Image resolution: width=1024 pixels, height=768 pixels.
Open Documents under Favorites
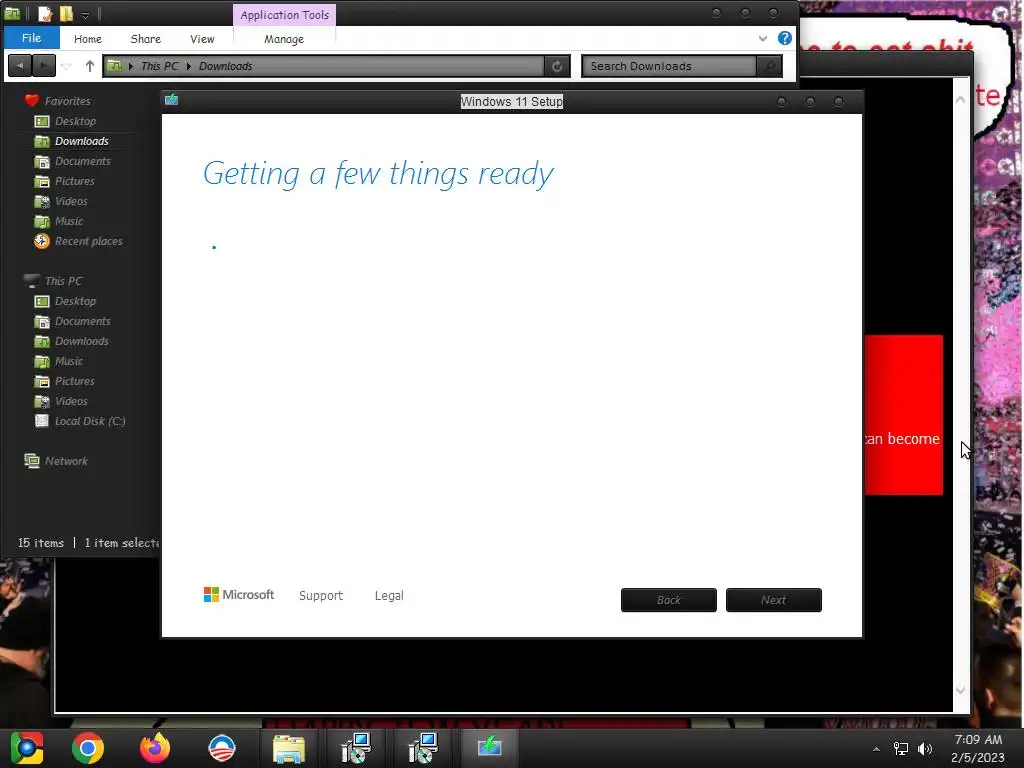click(x=82, y=161)
